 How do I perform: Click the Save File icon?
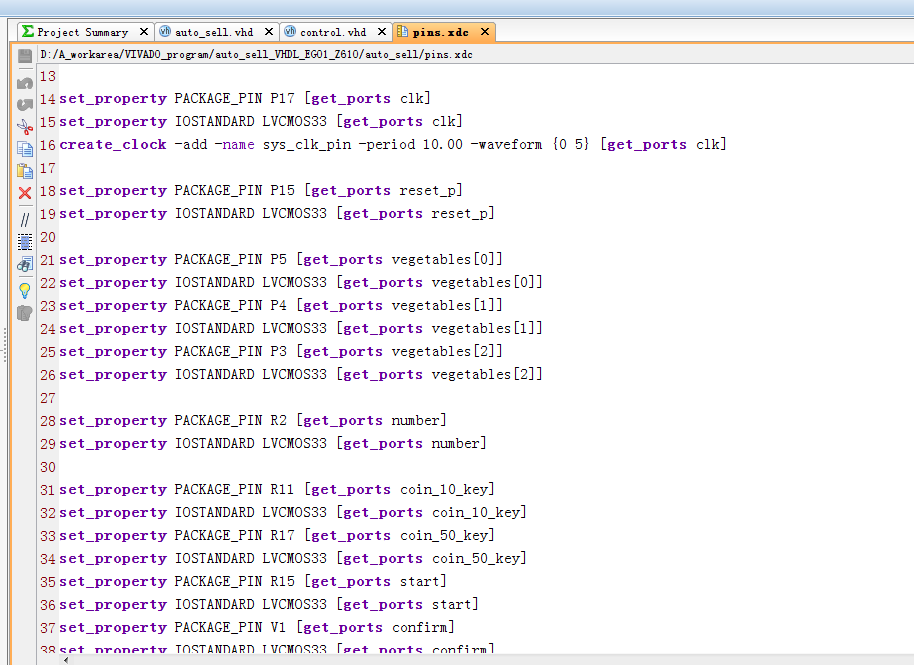[25, 56]
